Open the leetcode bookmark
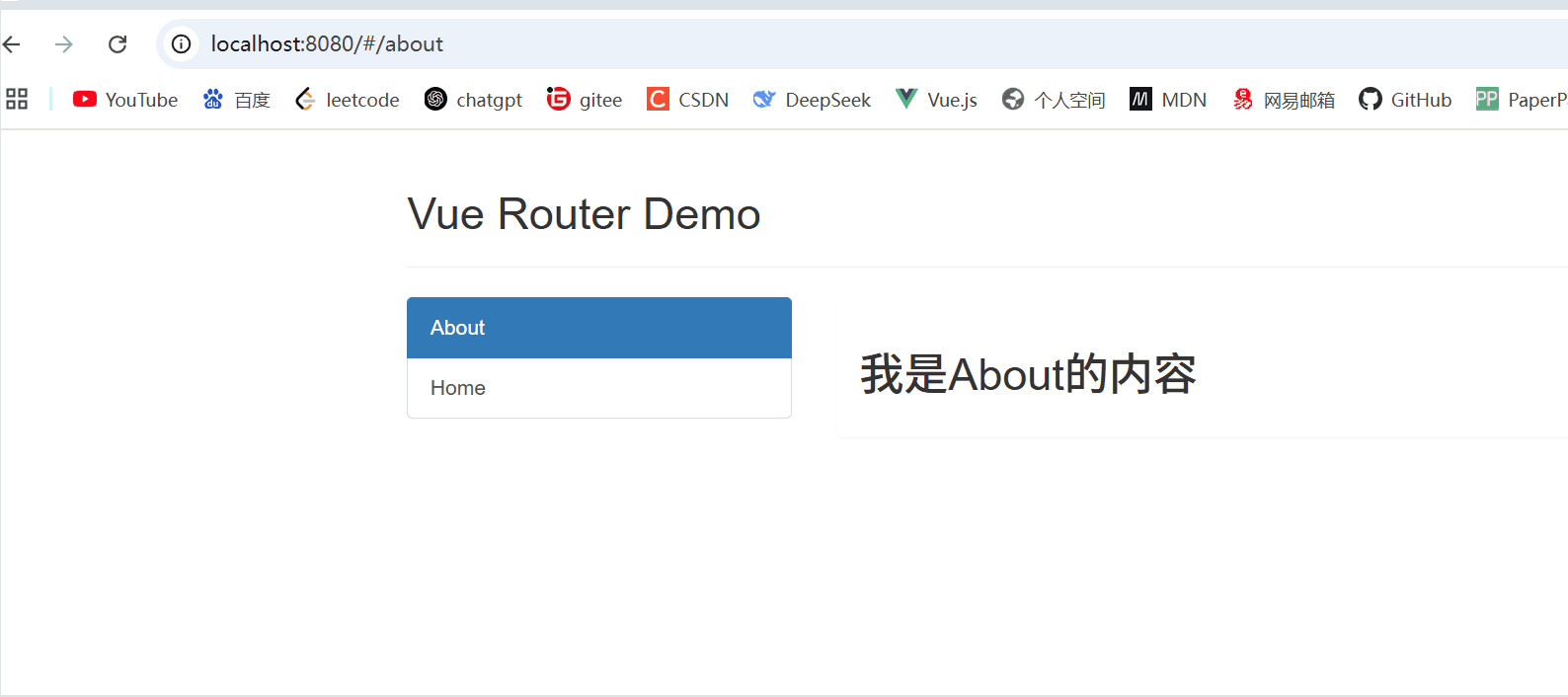The width and height of the screenshot is (1568, 697). click(x=348, y=100)
